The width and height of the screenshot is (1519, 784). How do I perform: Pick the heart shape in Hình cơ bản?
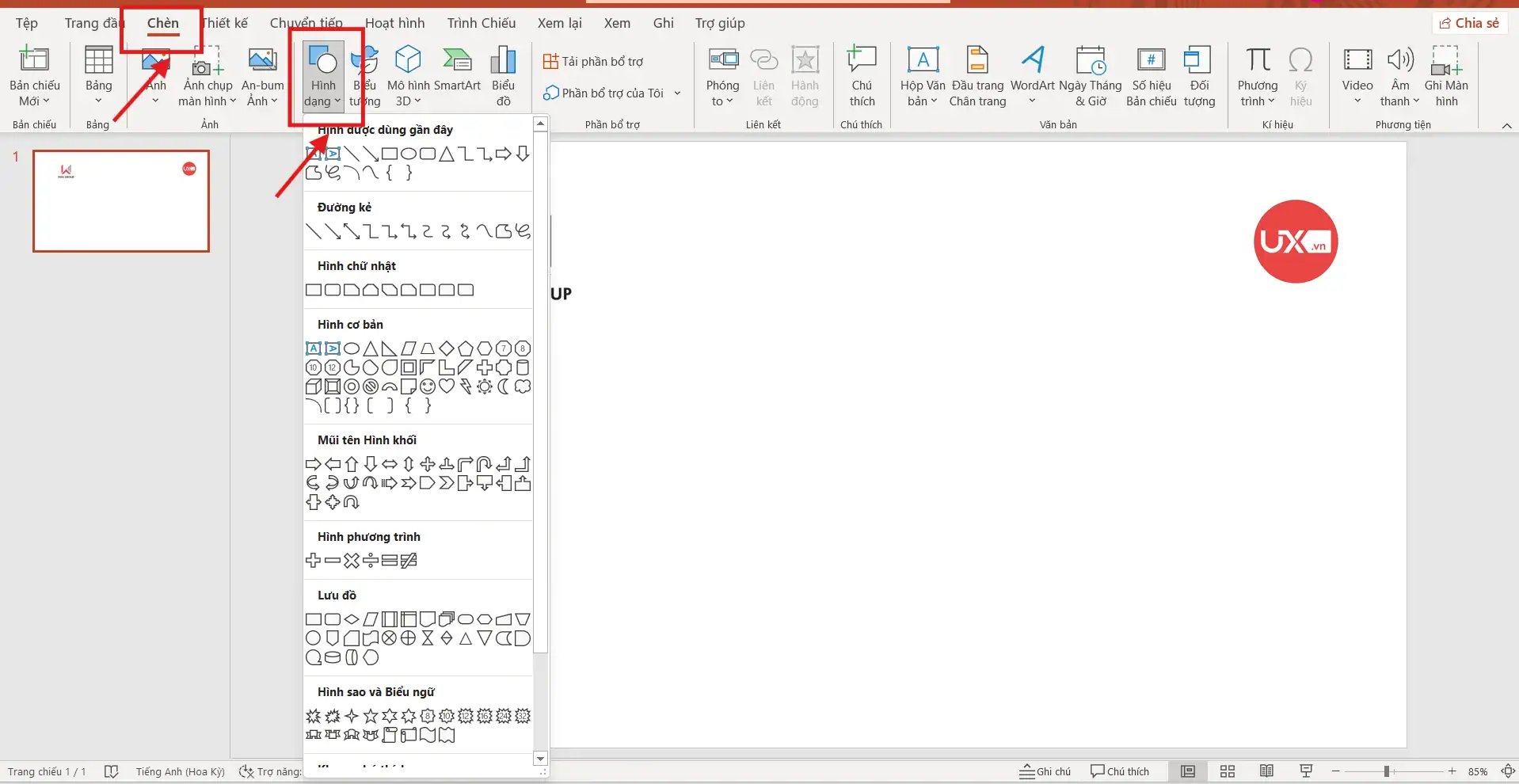point(447,386)
